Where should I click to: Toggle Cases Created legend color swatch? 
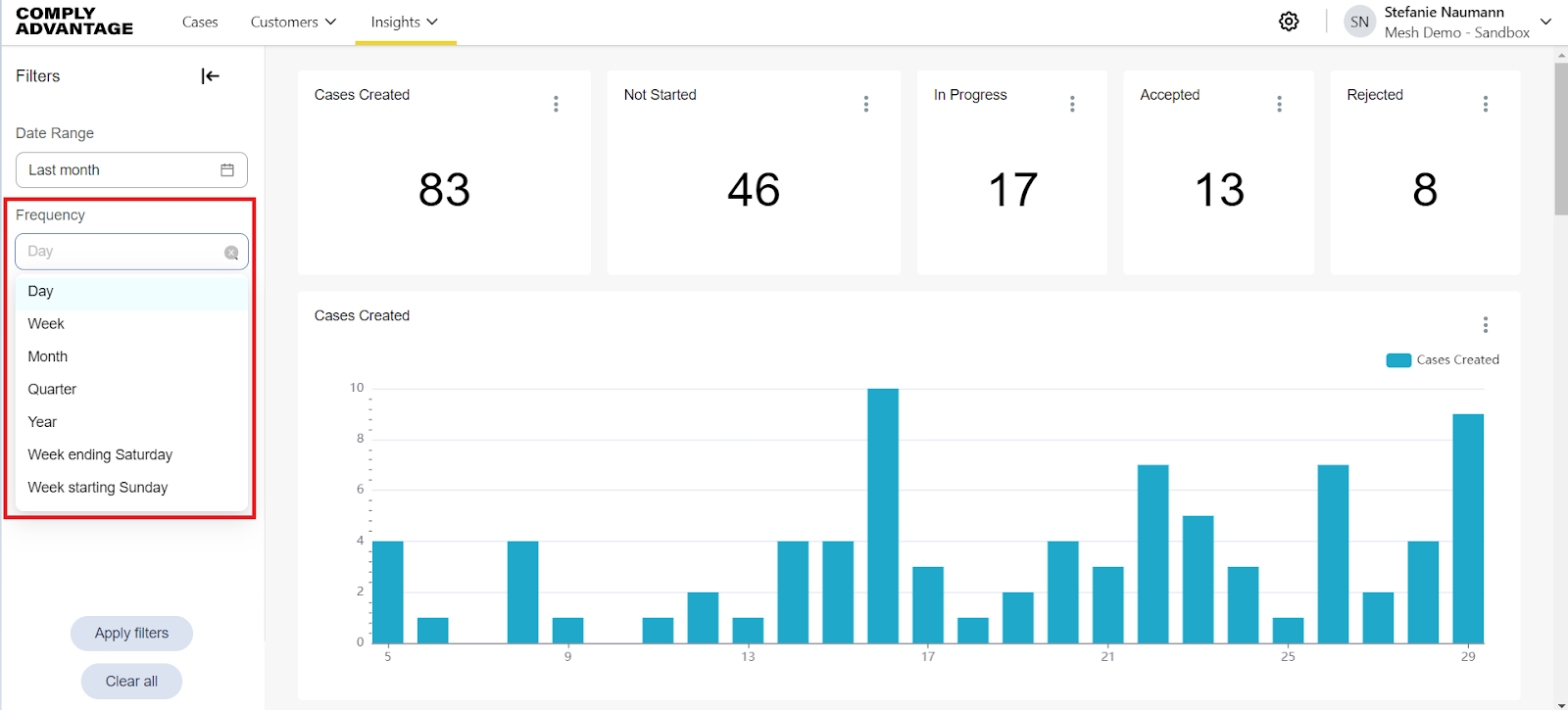point(1398,360)
